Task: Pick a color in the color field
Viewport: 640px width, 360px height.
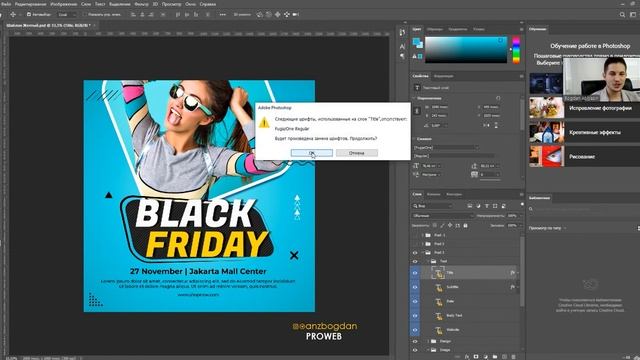Action: click(466, 50)
